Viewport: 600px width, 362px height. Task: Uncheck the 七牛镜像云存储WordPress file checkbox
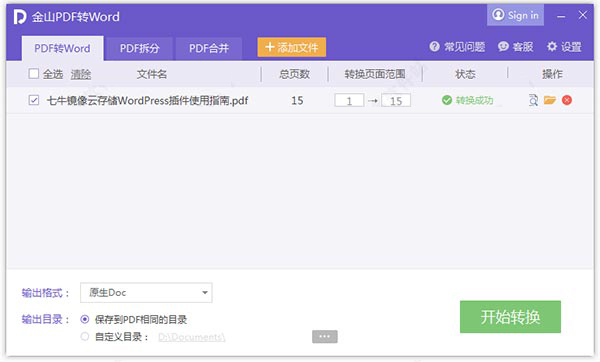coord(34,100)
